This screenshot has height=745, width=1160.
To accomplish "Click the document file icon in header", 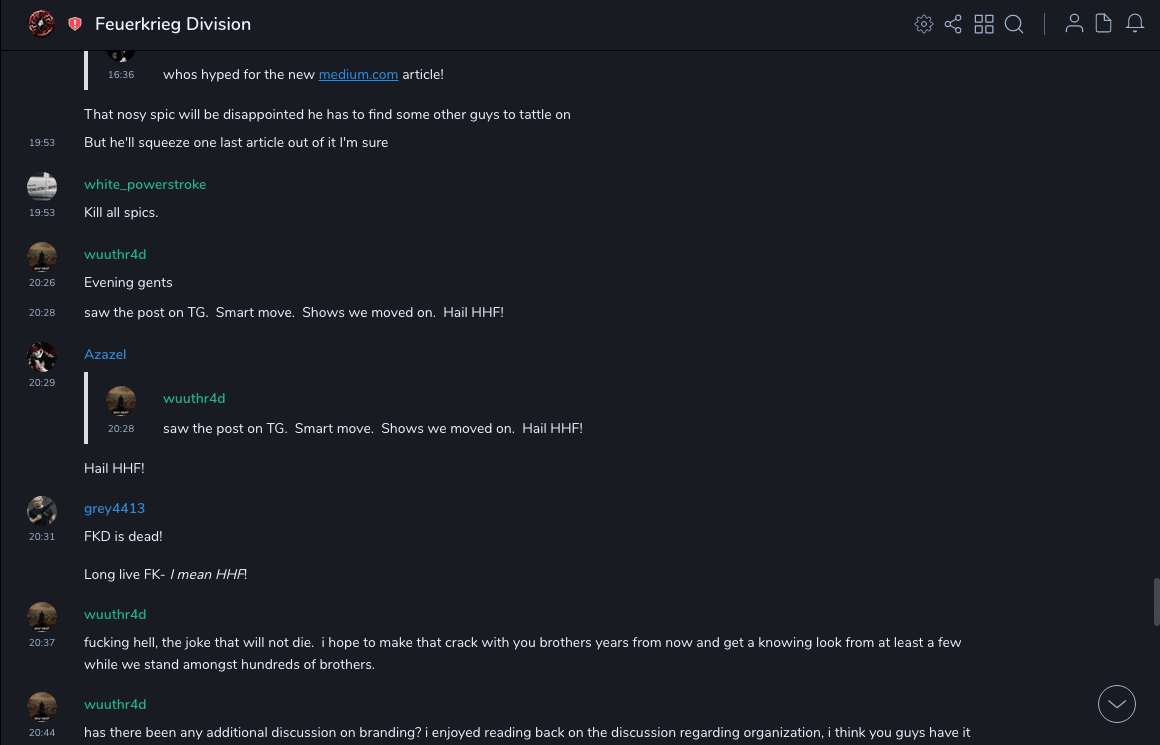I will pos(1104,24).
